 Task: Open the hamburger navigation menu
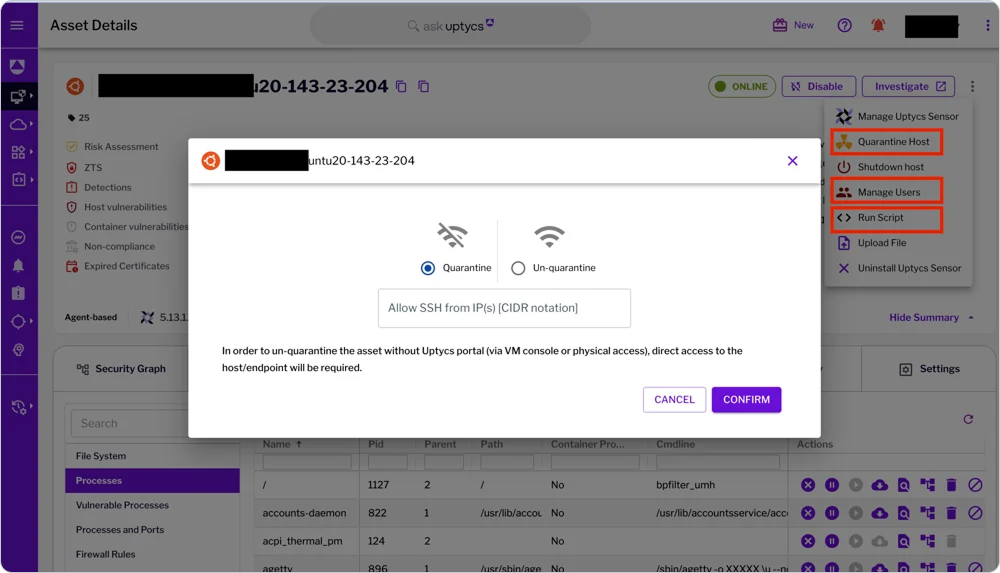coord(17,26)
